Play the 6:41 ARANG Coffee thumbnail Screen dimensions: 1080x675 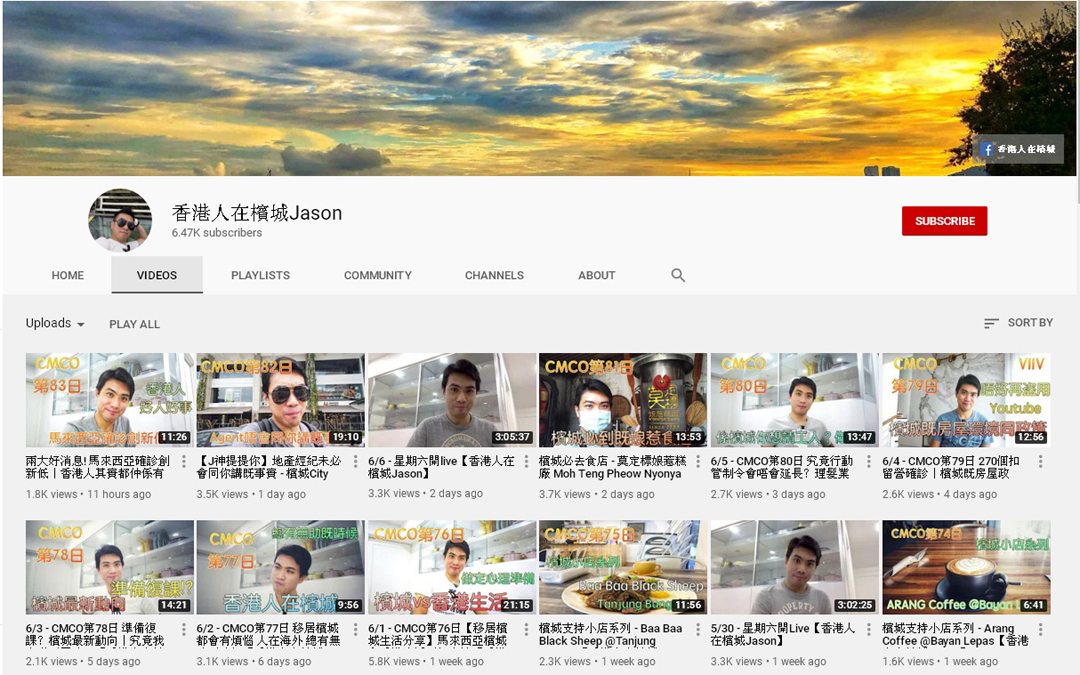[966, 568]
